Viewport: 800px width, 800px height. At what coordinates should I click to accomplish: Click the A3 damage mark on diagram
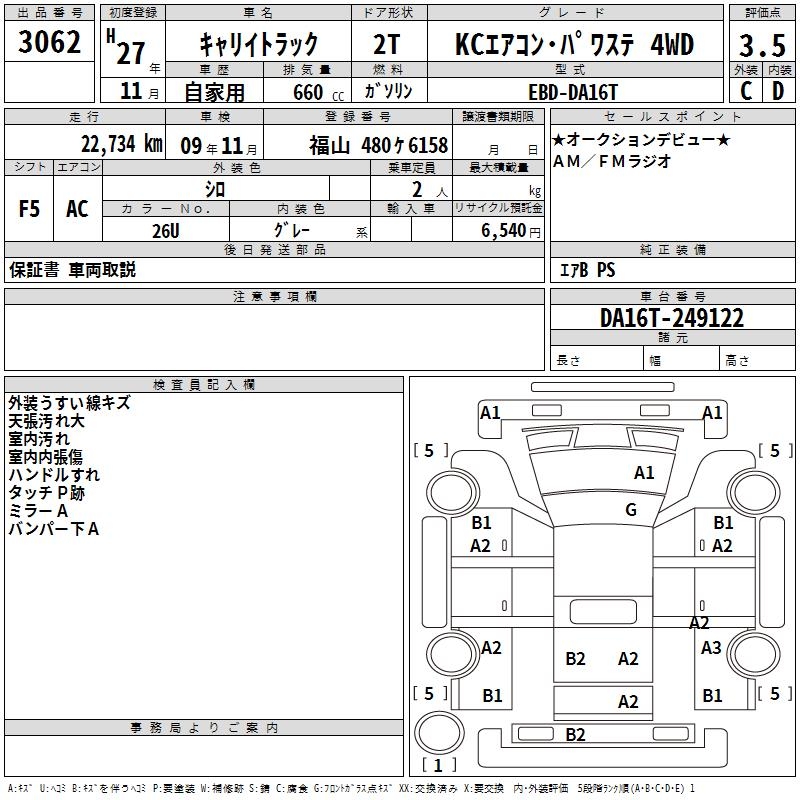coord(711,648)
